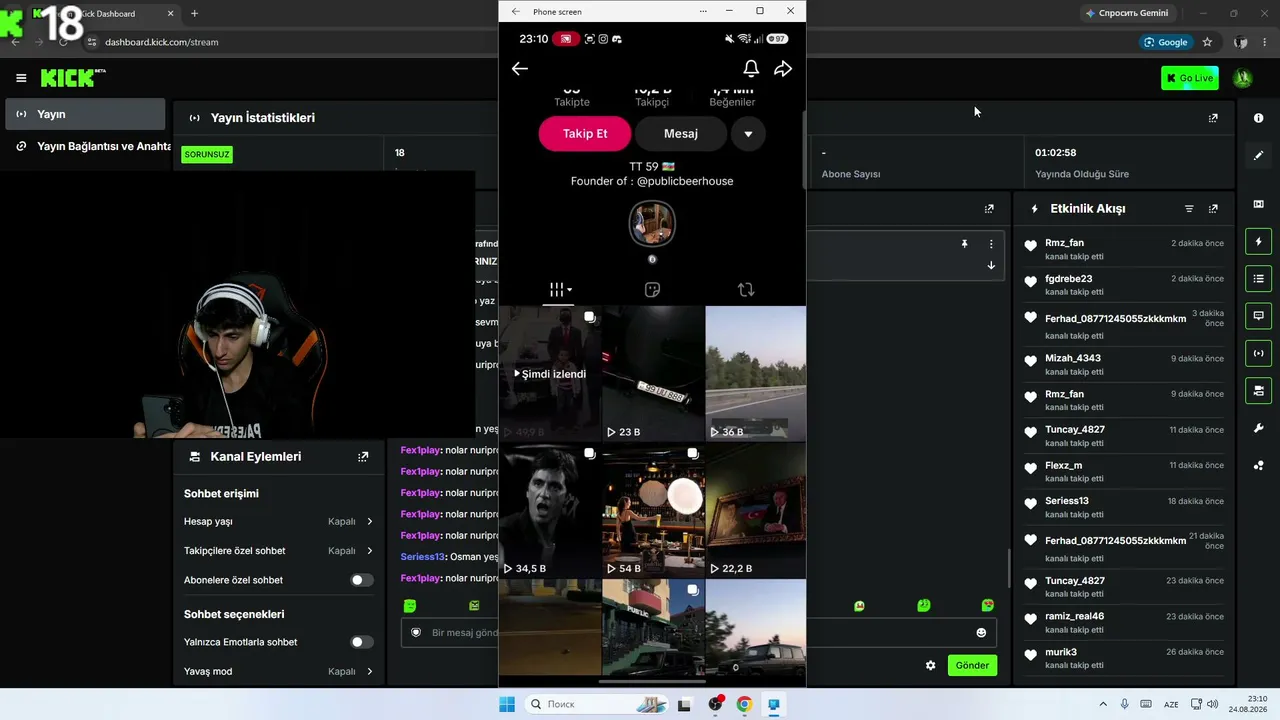The height and width of the screenshot is (720, 1280).
Task: Click the pin icon on the pinned message
Action: point(964,244)
